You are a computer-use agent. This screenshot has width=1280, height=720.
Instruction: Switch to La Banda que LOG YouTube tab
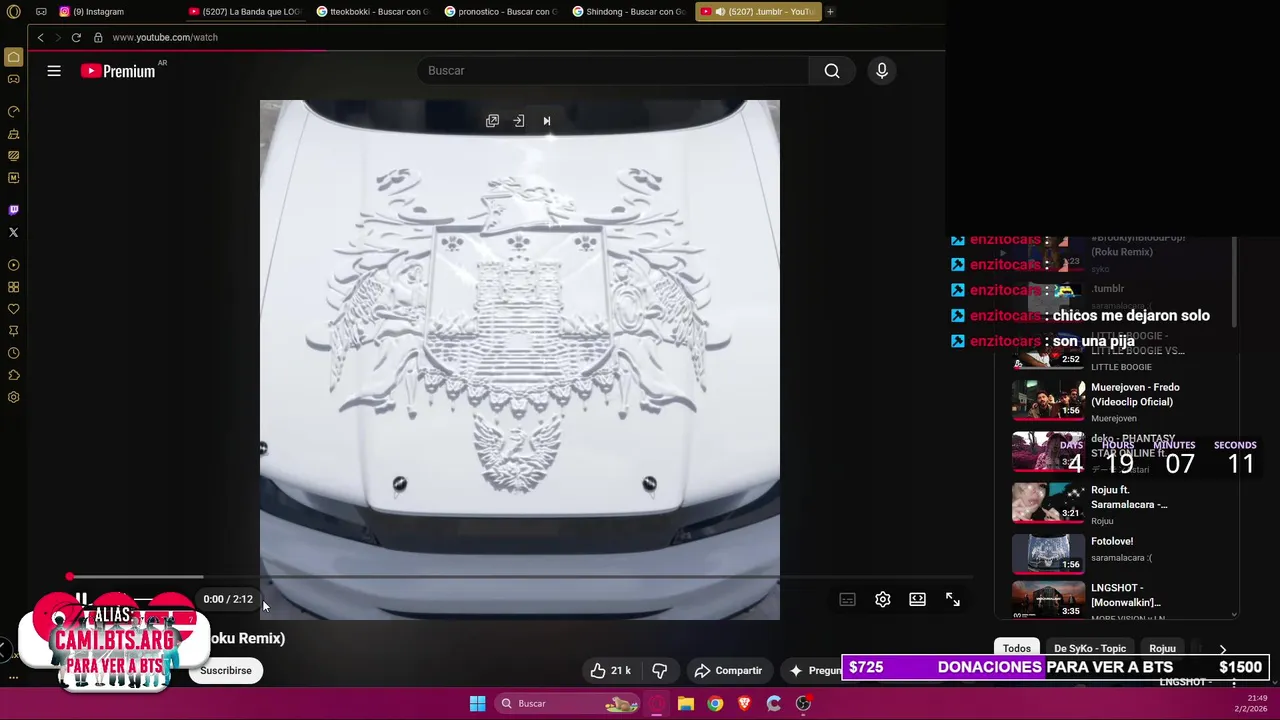(x=246, y=12)
